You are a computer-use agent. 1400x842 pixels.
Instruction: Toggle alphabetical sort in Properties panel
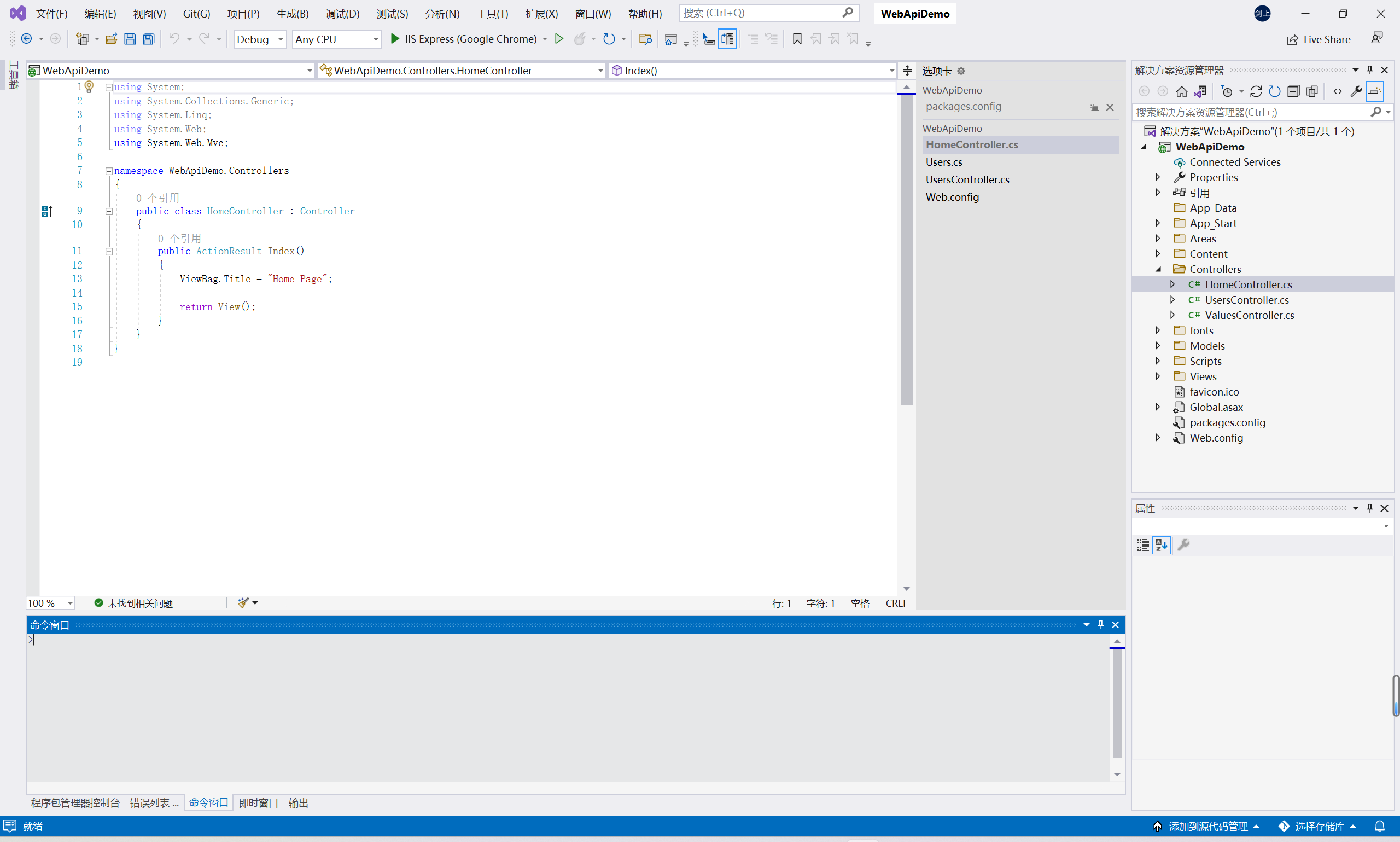click(x=1161, y=545)
